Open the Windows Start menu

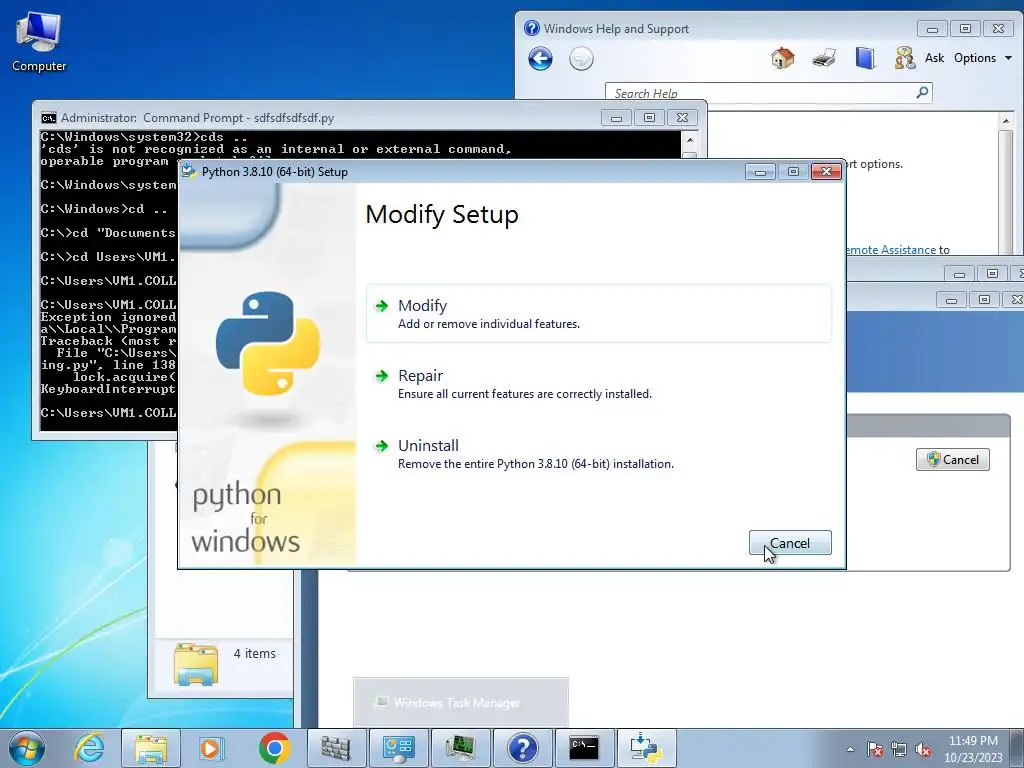click(26, 748)
